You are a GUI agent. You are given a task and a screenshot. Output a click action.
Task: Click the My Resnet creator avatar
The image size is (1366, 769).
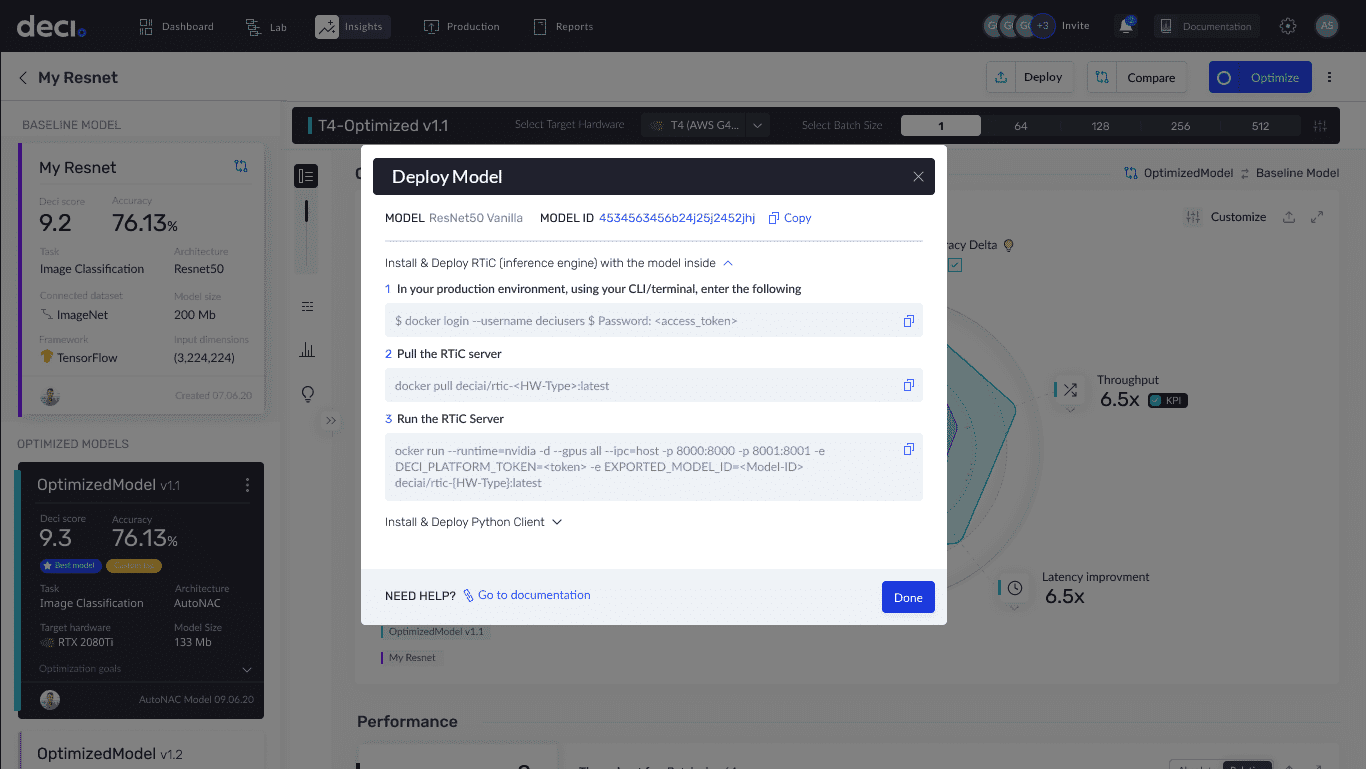50,396
